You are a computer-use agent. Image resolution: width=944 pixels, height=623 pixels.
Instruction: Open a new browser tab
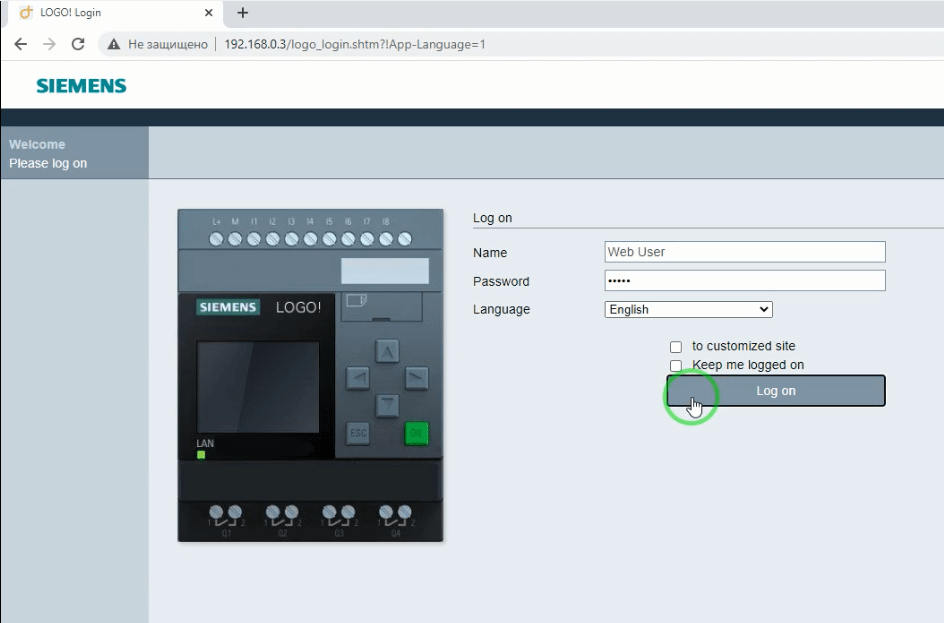click(242, 13)
